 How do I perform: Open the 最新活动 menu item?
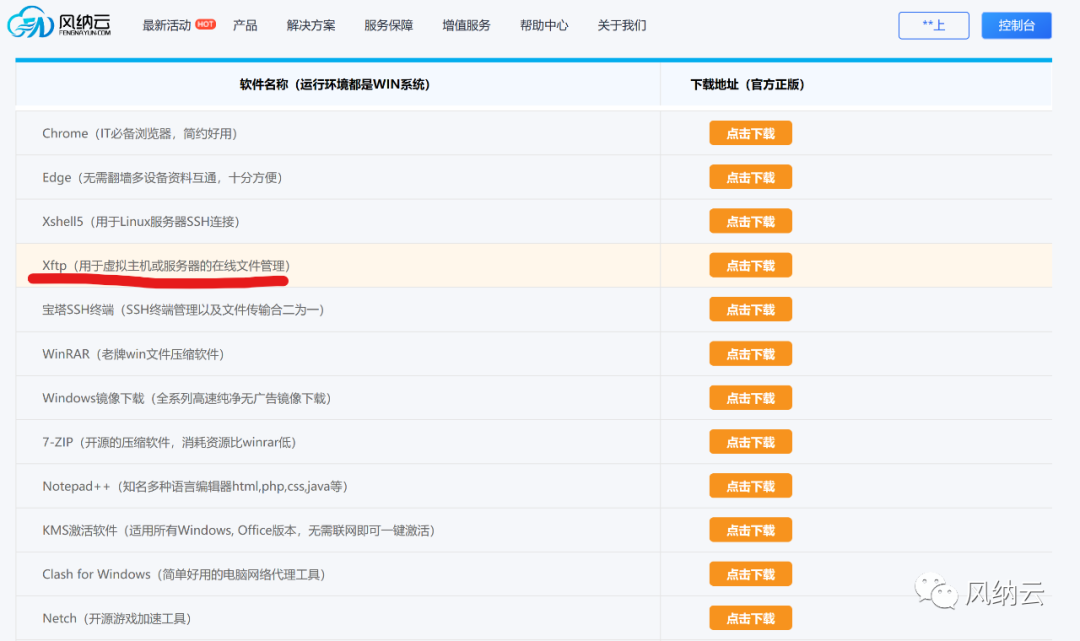(166, 25)
